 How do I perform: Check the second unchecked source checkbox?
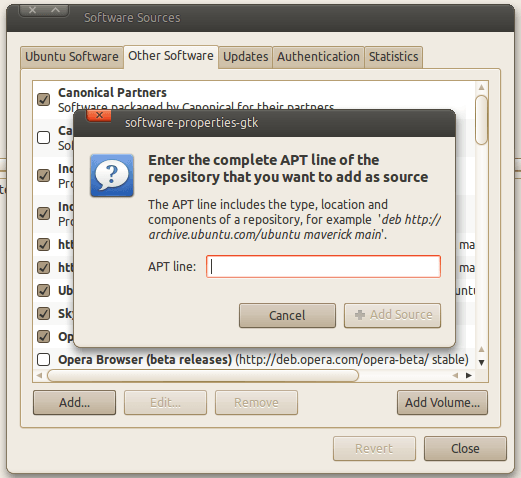coord(44,360)
